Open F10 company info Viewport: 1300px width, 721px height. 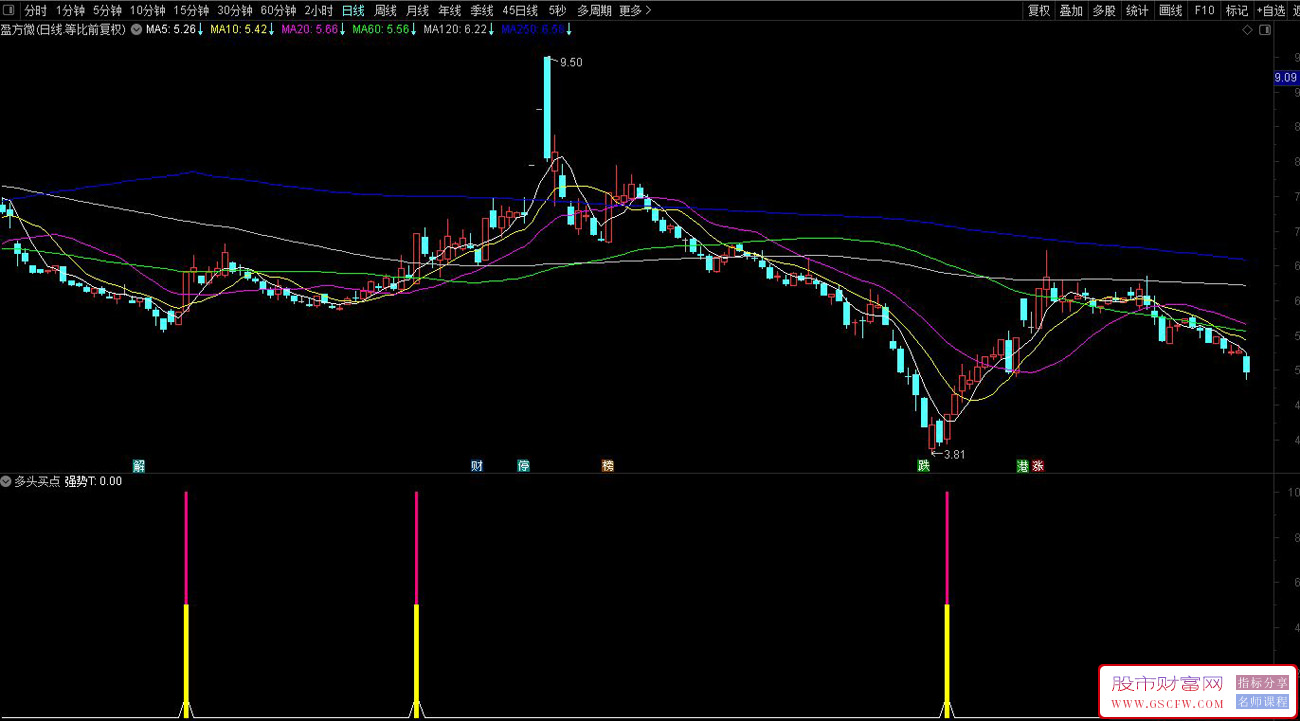(x=1204, y=11)
